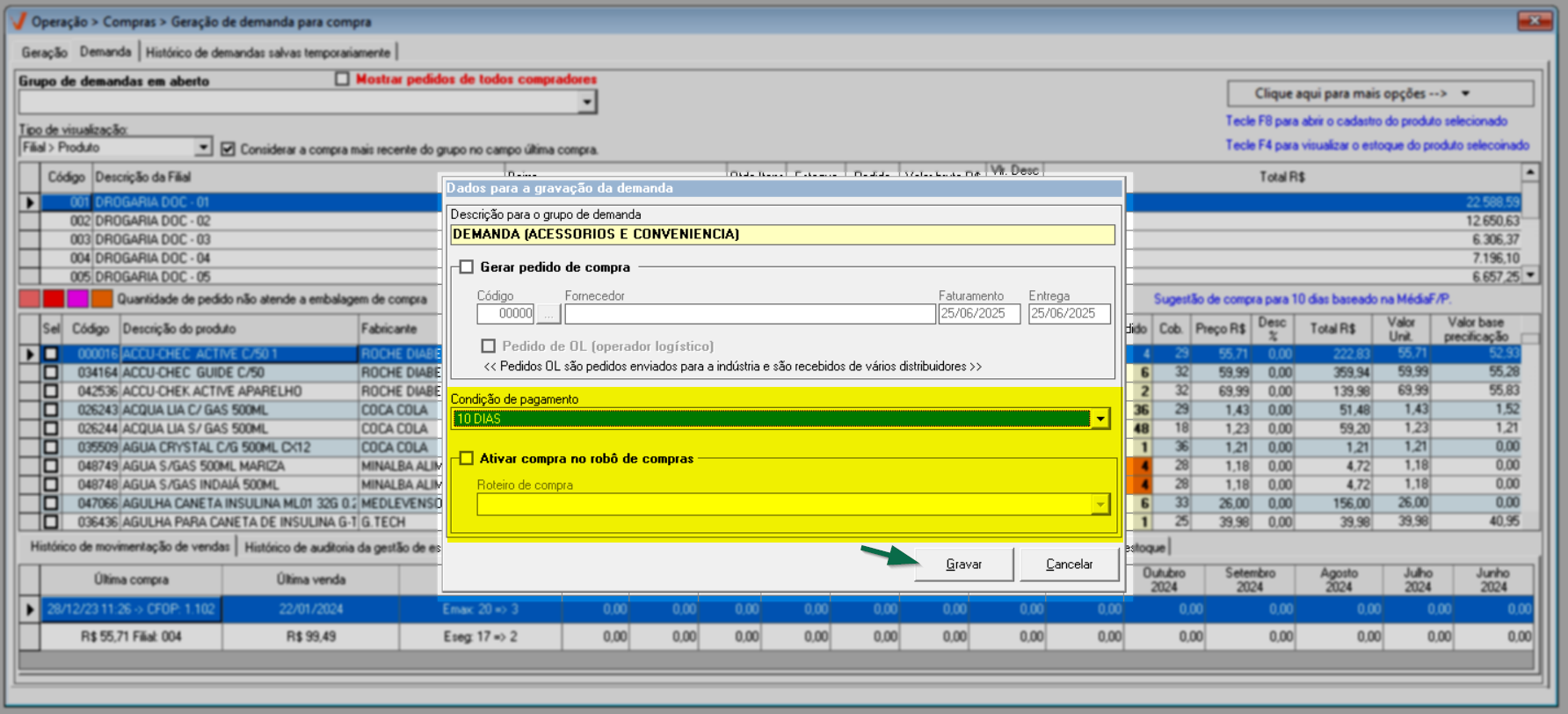Screen dimensions: 1568x714
Task: Click the orange legend swatch
Action: pyautogui.click(x=102, y=299)
